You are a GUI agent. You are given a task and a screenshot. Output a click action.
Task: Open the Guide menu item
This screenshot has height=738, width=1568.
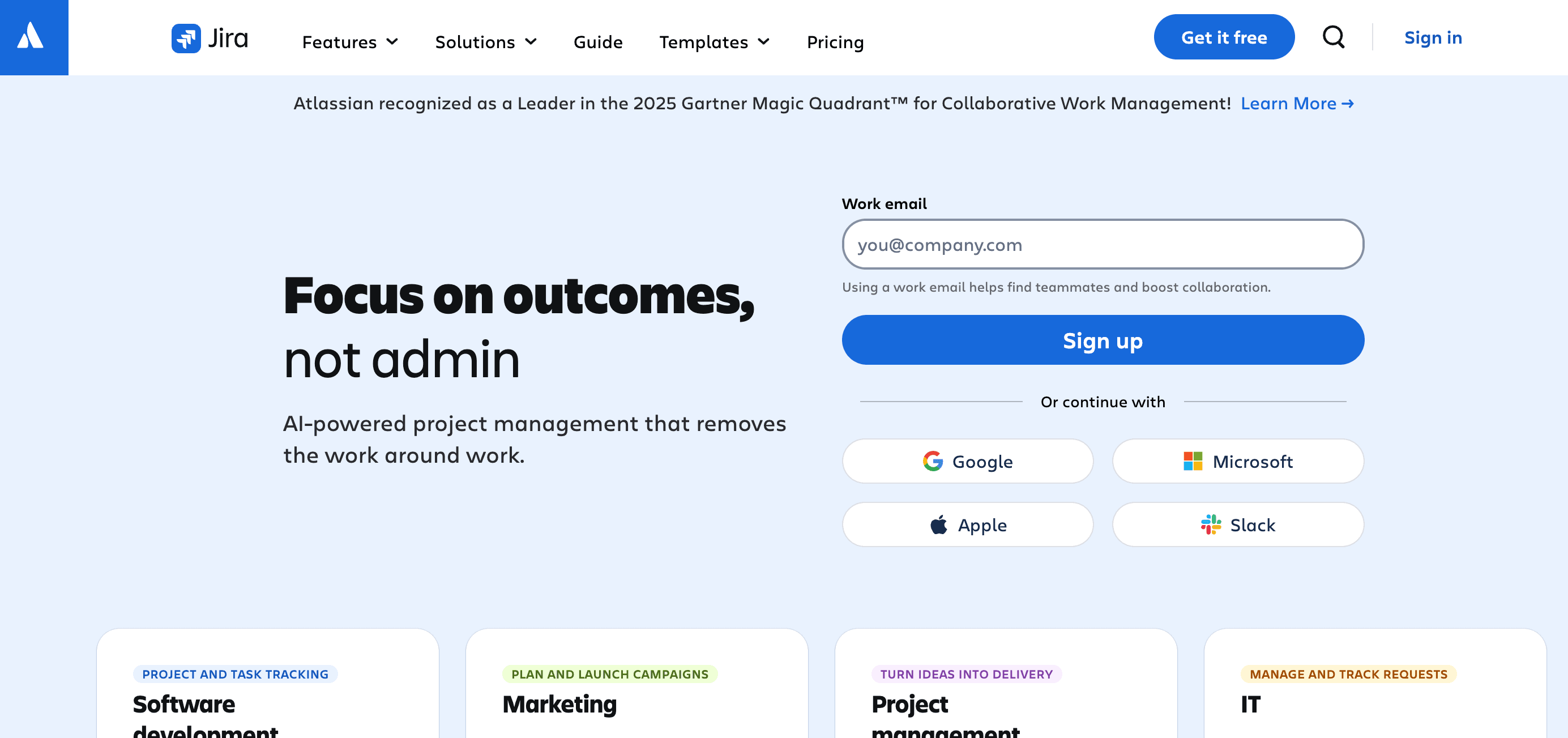598,41
